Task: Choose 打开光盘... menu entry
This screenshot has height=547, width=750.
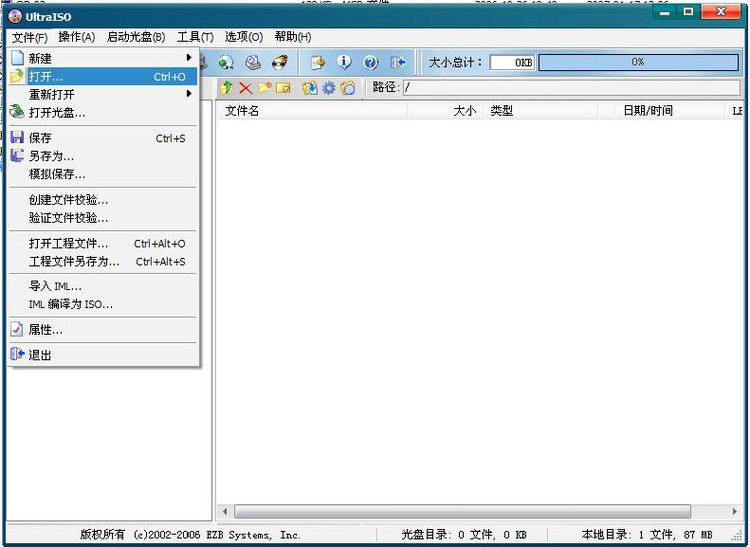Action: click(102, 112)
